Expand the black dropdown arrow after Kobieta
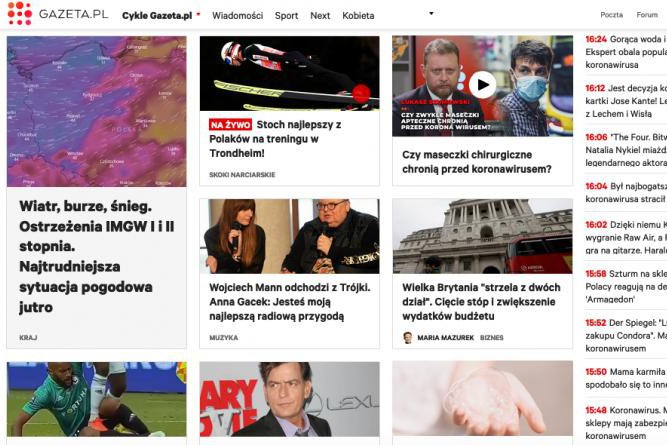 (431, 14)
